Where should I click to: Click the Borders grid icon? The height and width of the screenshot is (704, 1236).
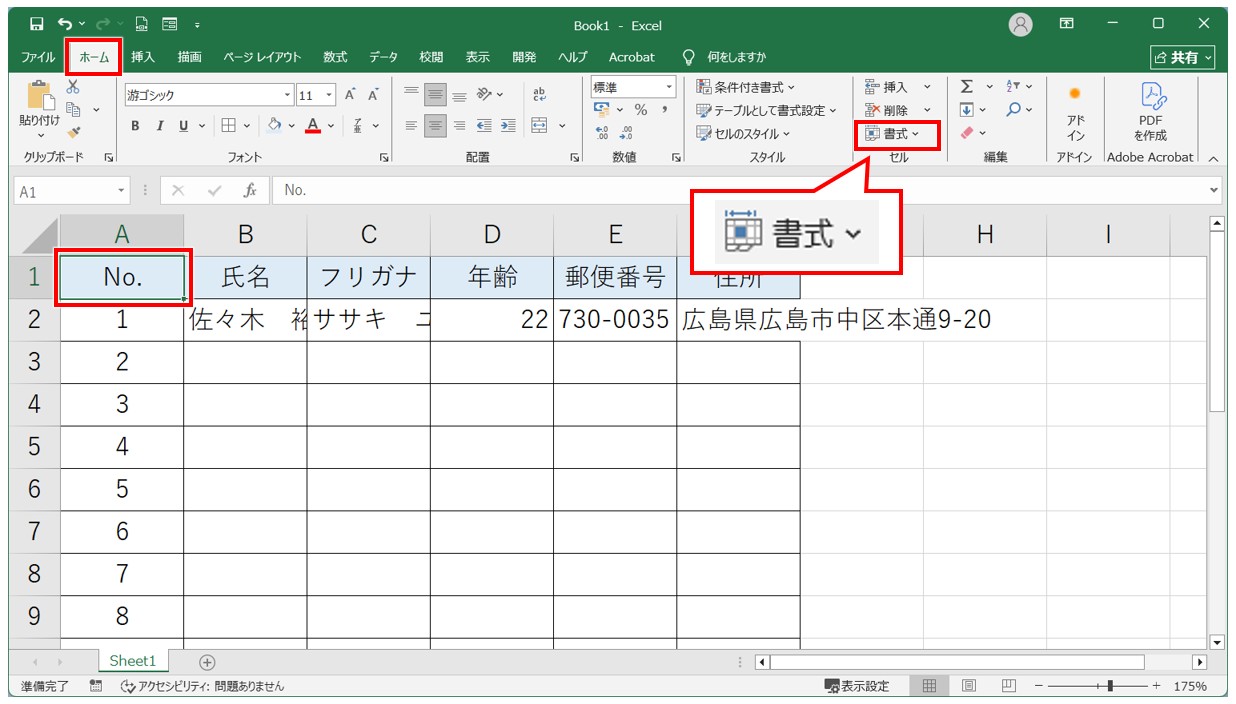228,126
